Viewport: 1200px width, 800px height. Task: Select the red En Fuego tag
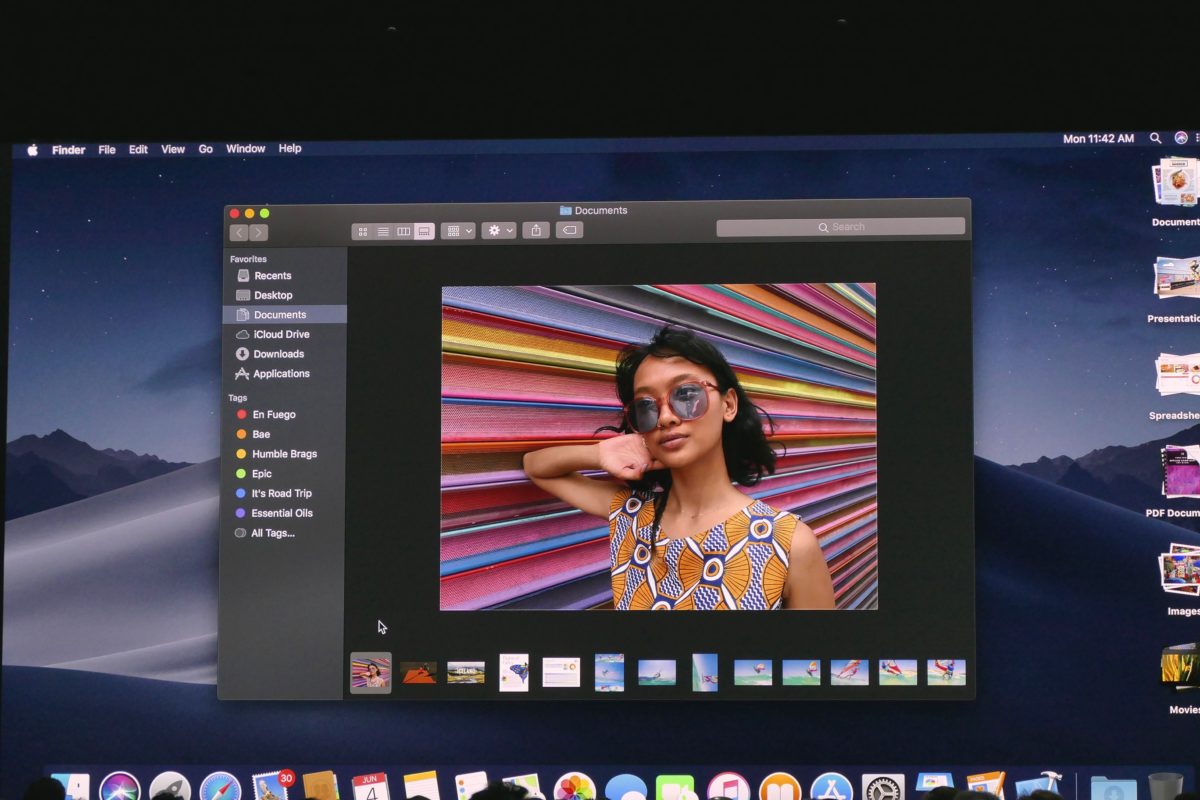coord(285,414)
